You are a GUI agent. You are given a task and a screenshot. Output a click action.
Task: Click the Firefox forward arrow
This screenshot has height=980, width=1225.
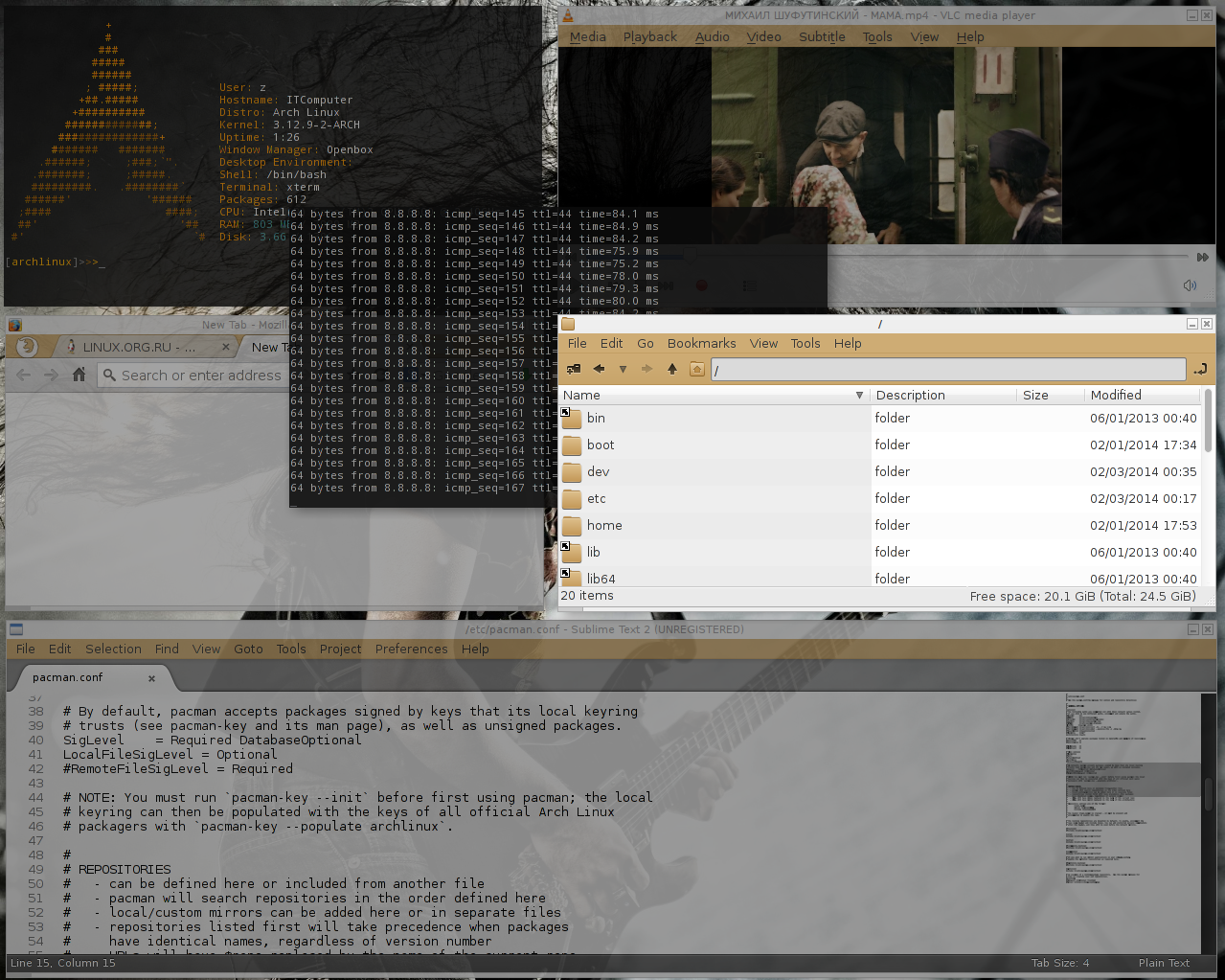tap(52, 375)
